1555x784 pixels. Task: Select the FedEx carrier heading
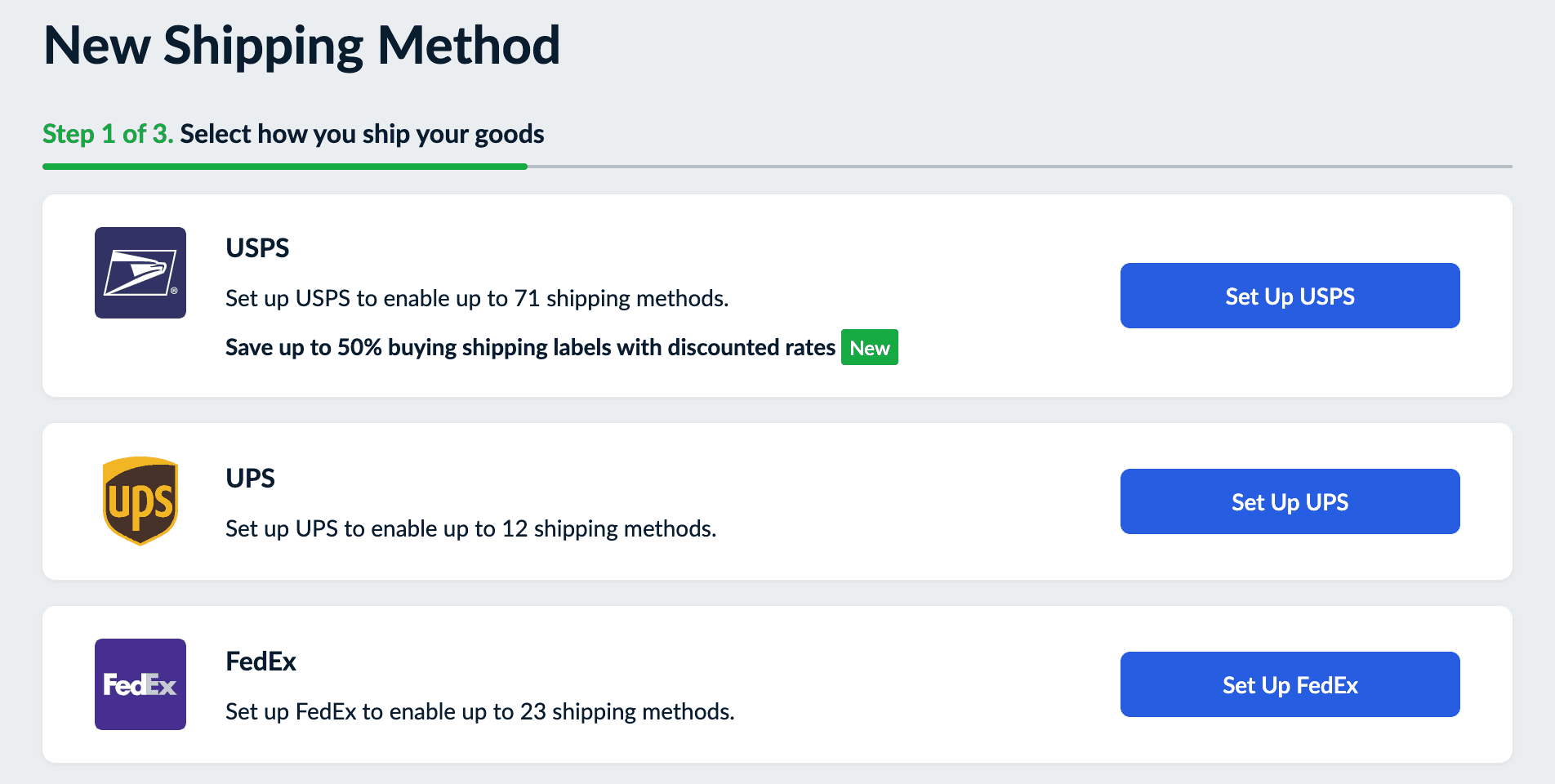click(x=261, y=661)
